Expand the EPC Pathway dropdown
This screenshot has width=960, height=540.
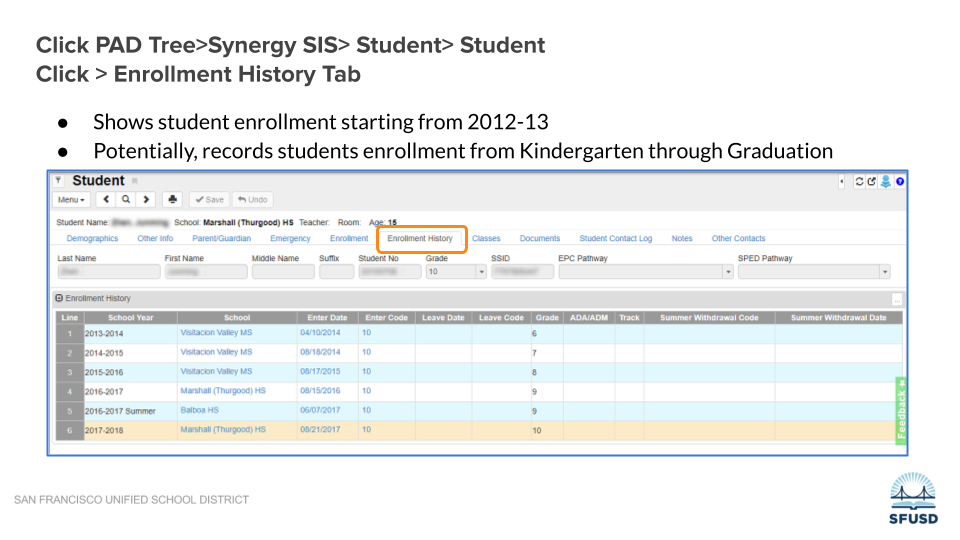pos(728,272)
